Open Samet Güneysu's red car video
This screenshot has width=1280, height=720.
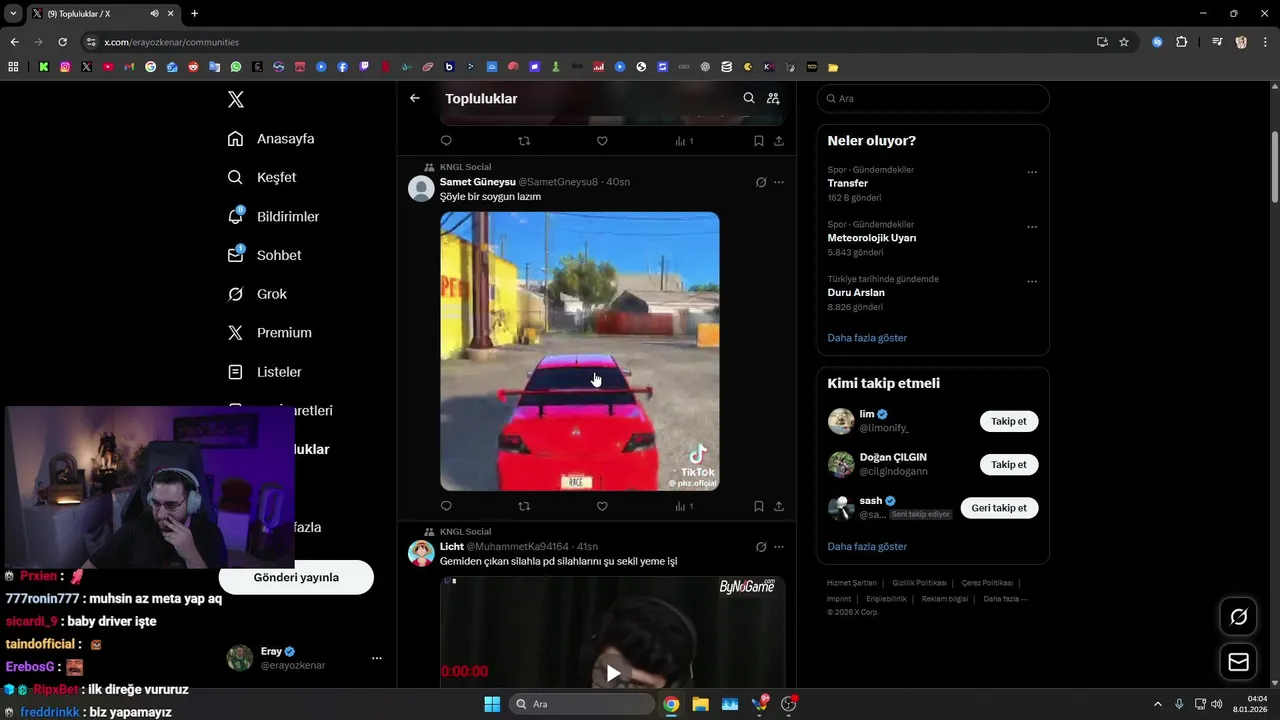(x=580, y=351)
